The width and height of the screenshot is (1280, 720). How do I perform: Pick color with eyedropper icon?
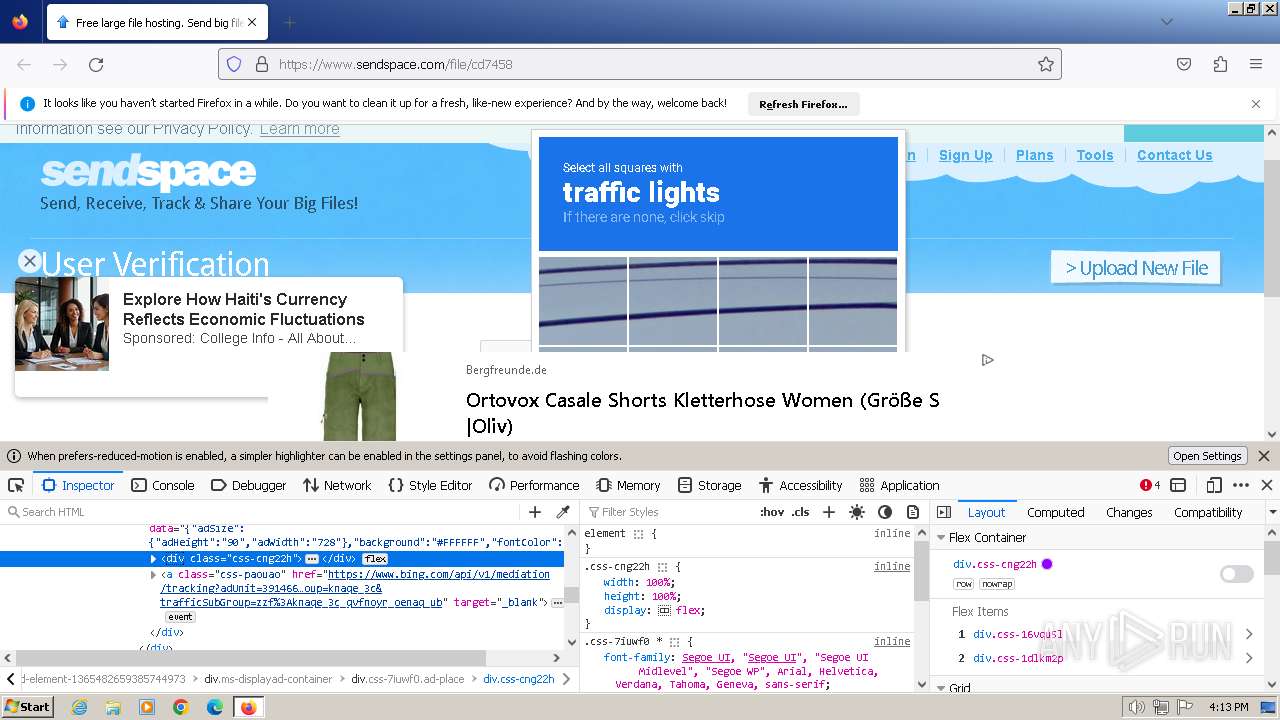563,512
